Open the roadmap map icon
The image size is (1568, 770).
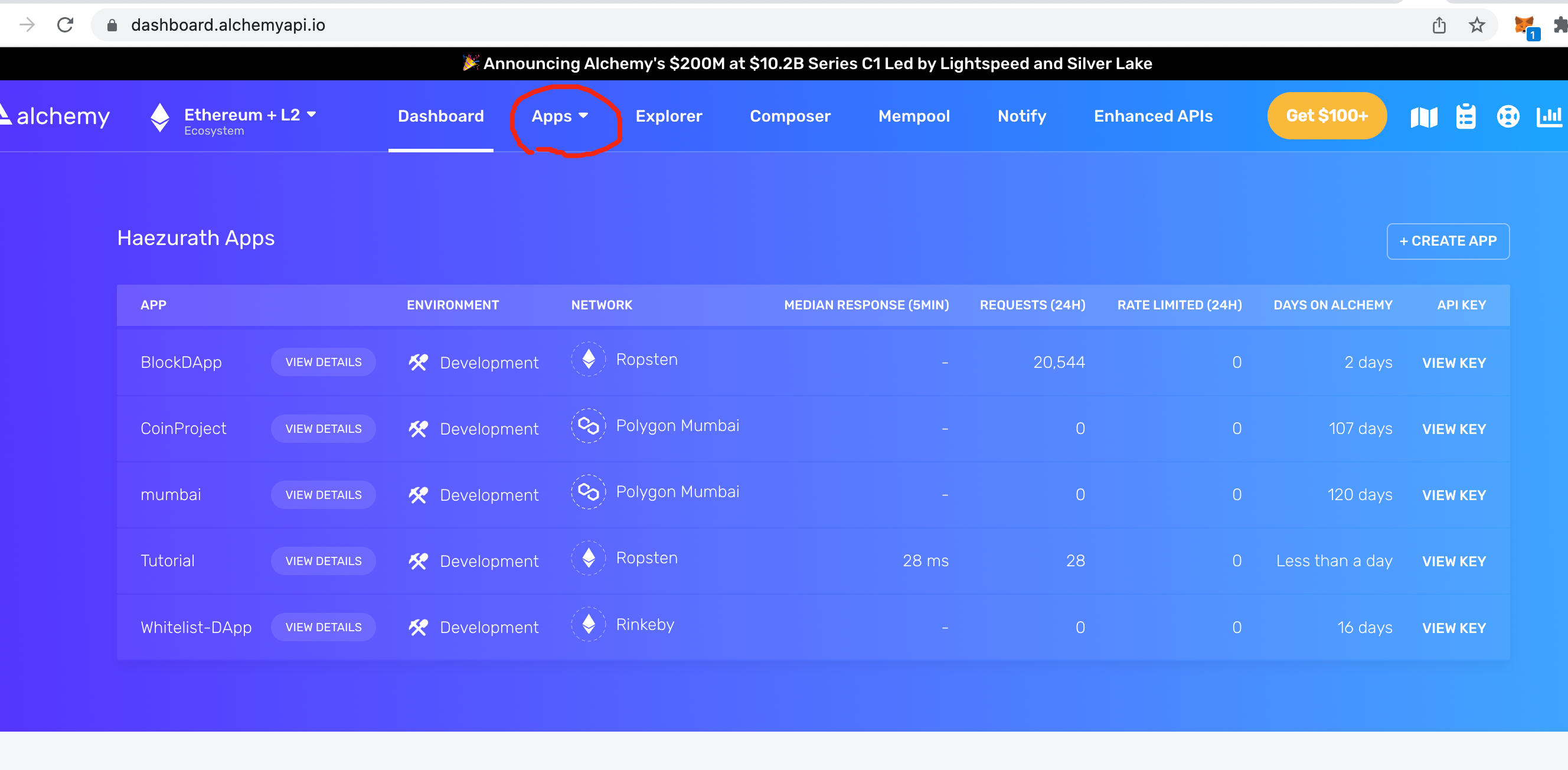(1424, 116)
